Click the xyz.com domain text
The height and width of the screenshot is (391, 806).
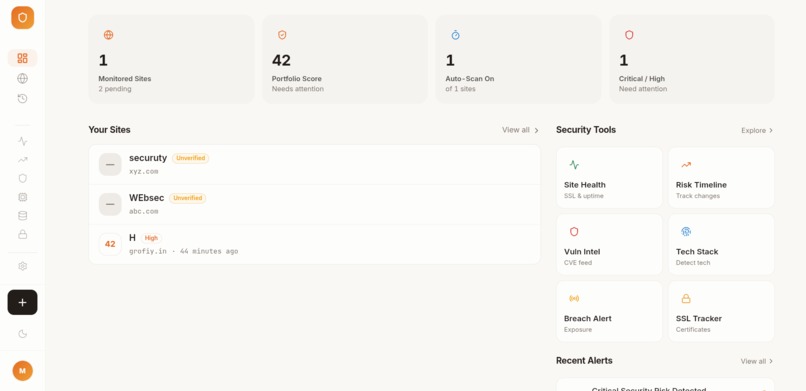tap(143, 171)
